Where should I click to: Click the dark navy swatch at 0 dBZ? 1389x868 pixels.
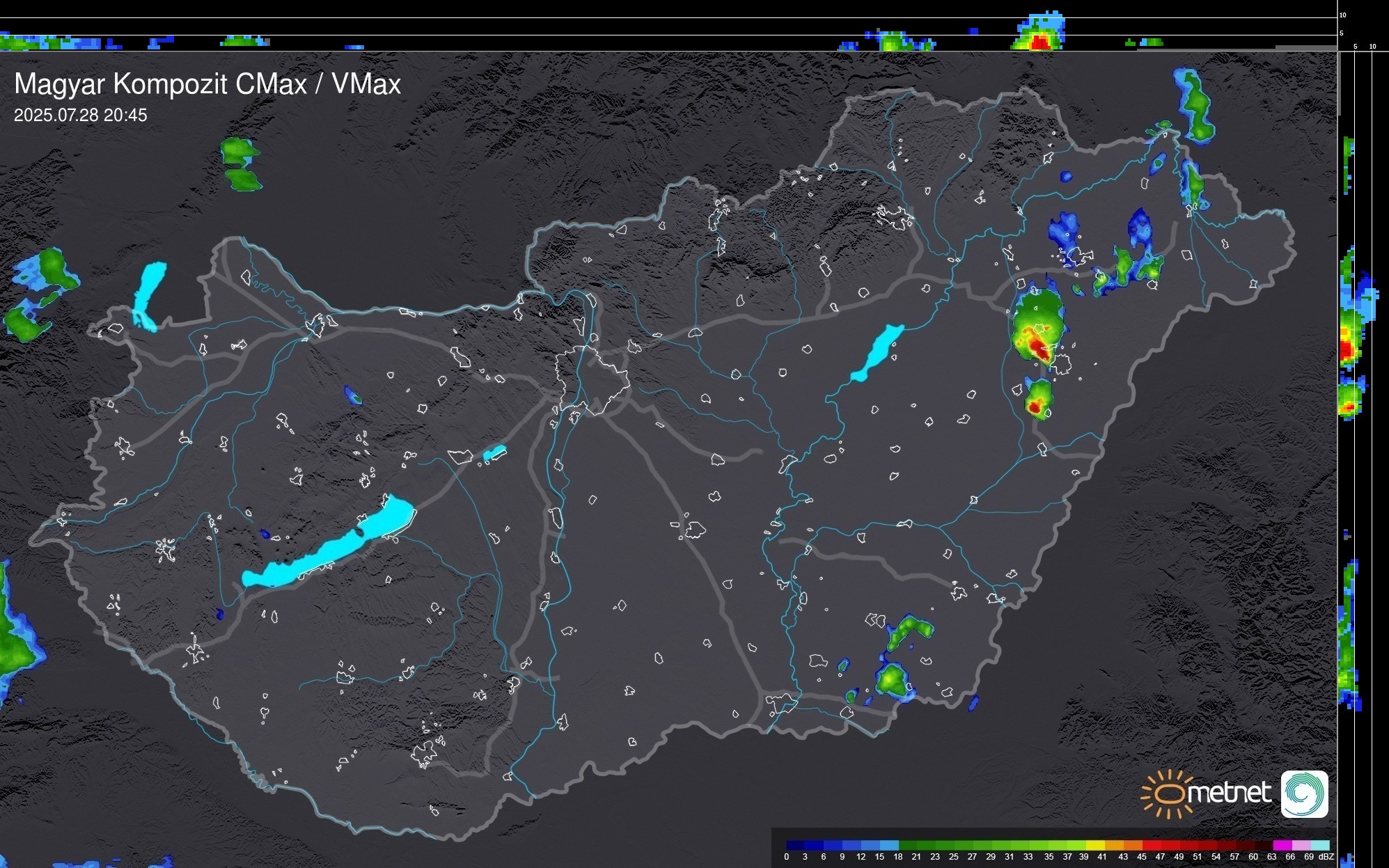pyautogui.click(x=795, y=845)
